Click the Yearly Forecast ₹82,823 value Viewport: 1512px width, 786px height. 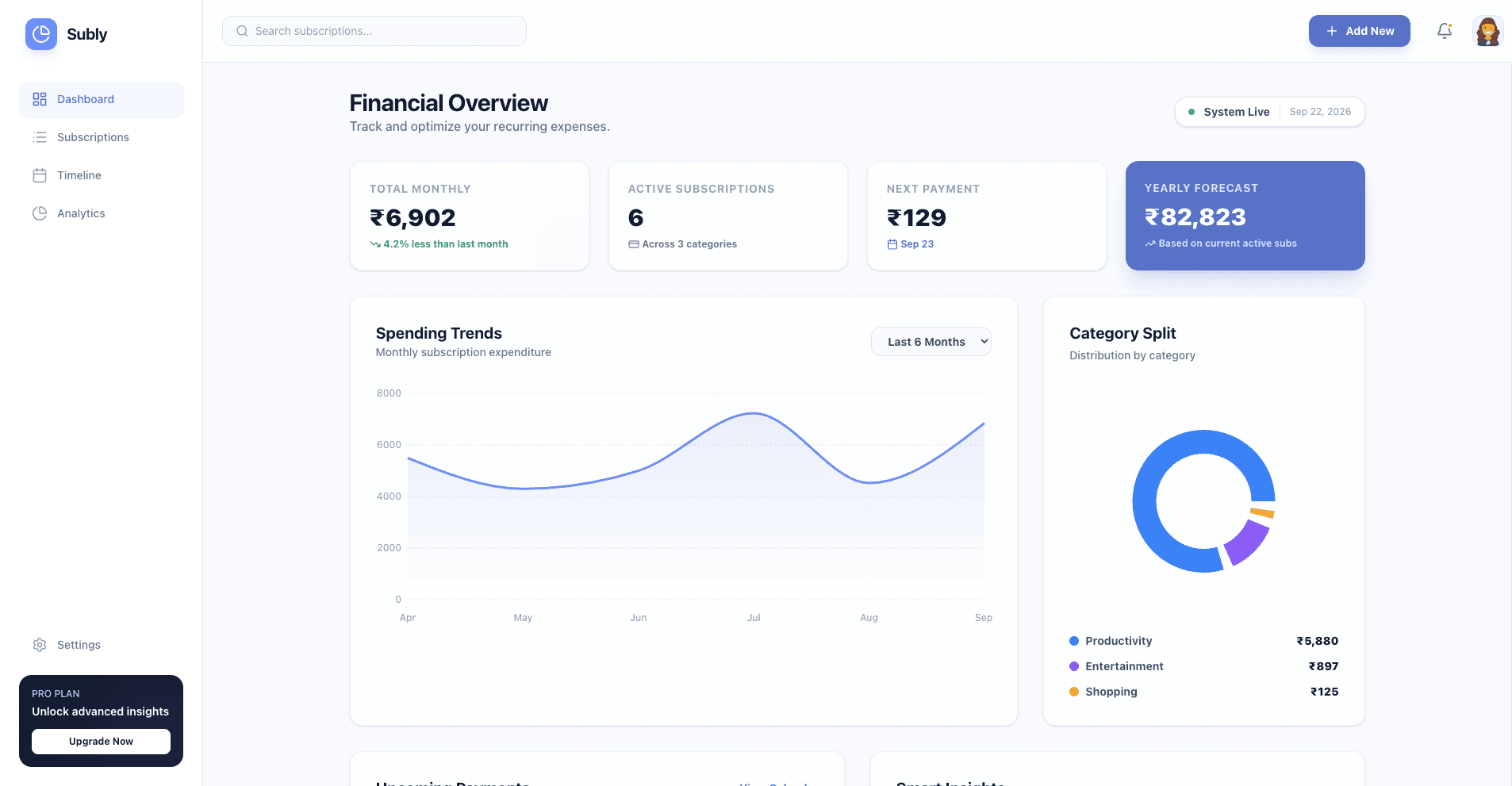coord(1195,217)
